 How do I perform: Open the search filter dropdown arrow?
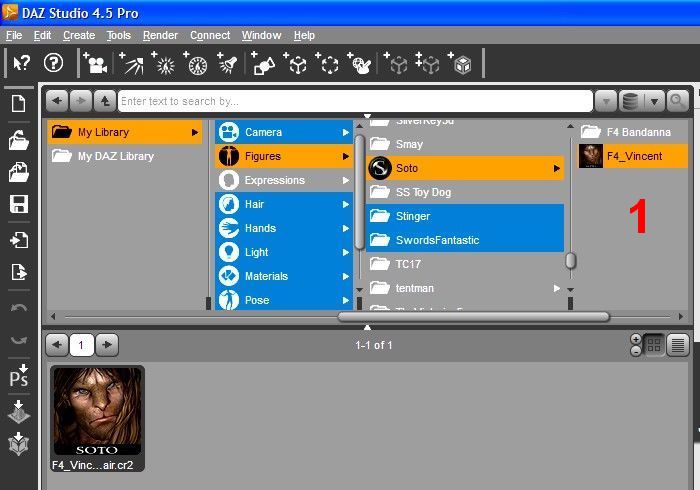click(x=606, y=101)
